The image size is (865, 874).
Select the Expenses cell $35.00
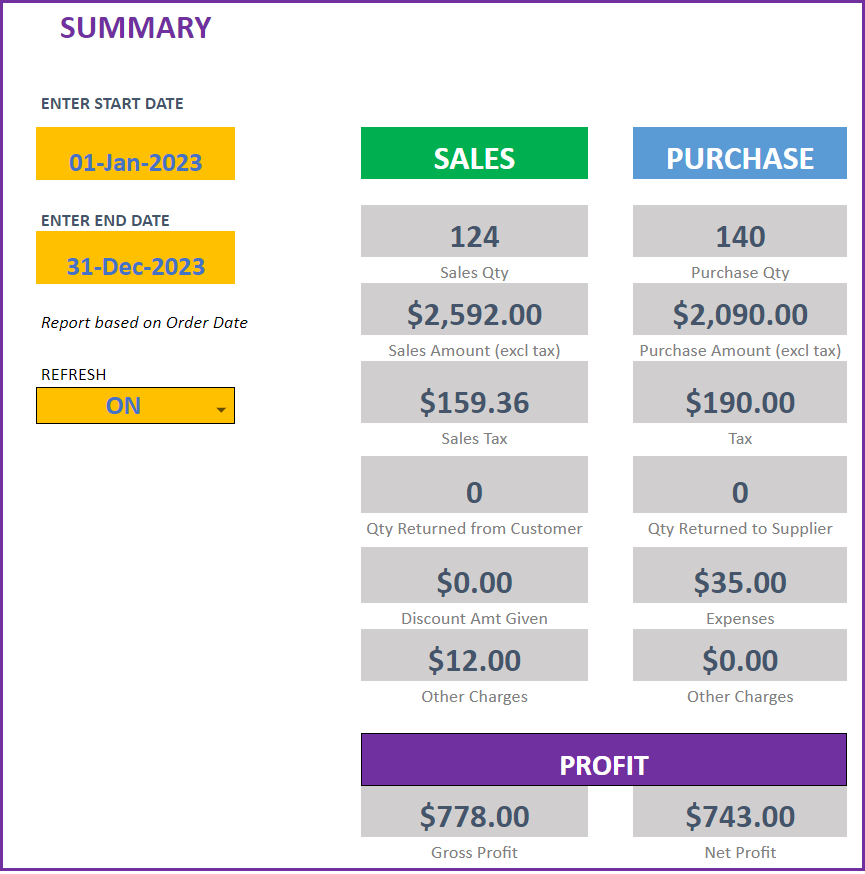pyautogui.click(x=740, y=575)
